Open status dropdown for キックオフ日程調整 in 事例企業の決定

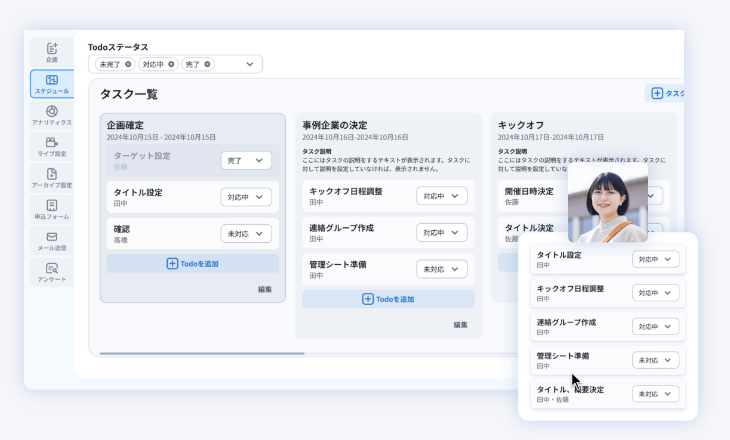point(441,196)
